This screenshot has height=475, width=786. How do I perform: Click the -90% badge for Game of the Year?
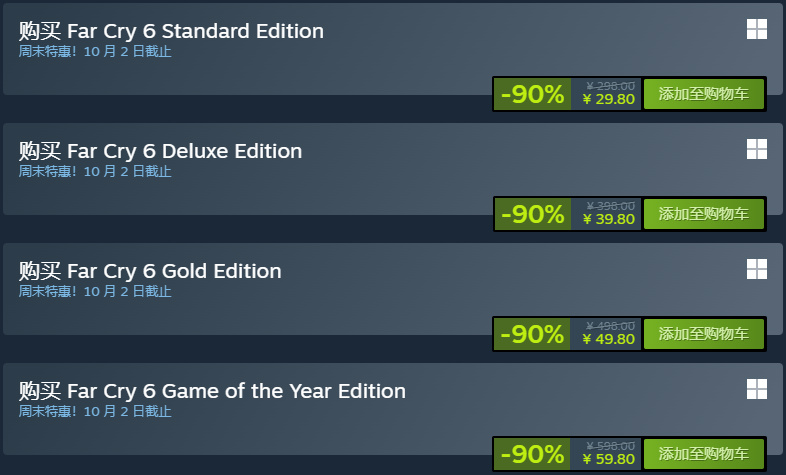pyautogui.click(x=532, y=454)
